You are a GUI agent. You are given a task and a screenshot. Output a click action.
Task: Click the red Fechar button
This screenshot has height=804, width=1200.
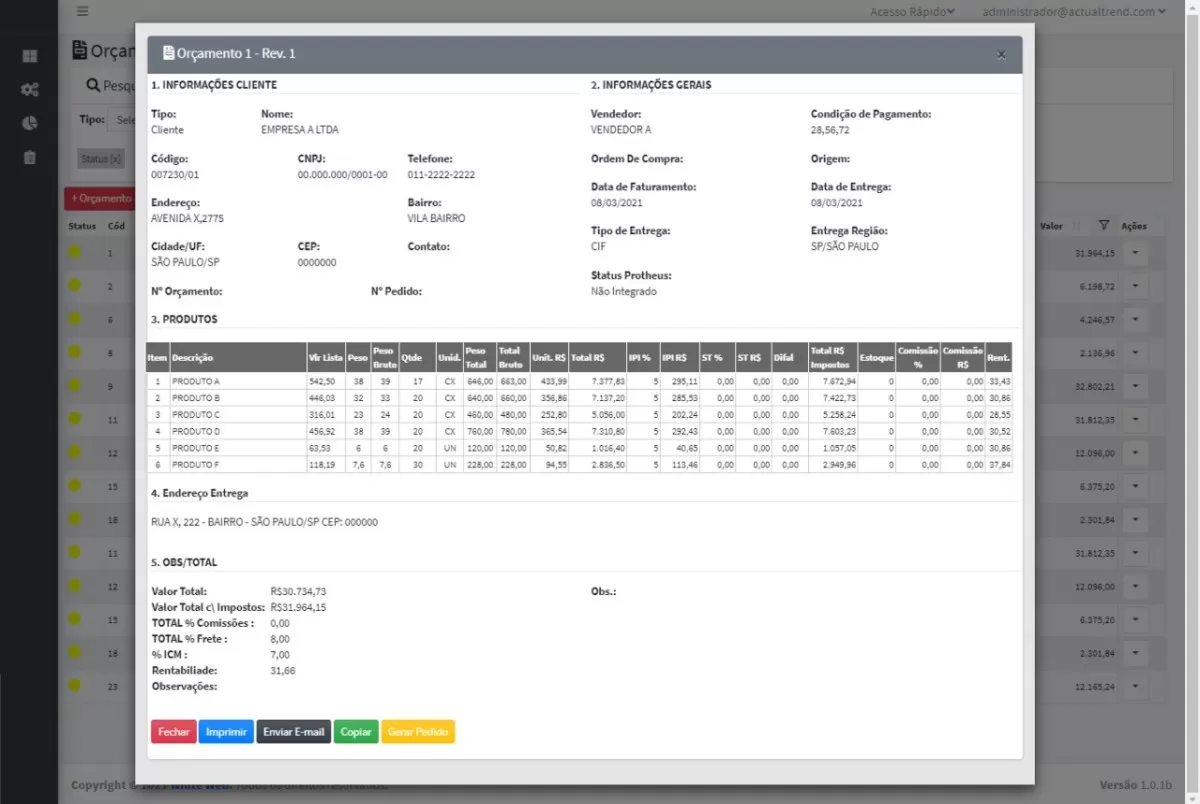pos(173,732)
